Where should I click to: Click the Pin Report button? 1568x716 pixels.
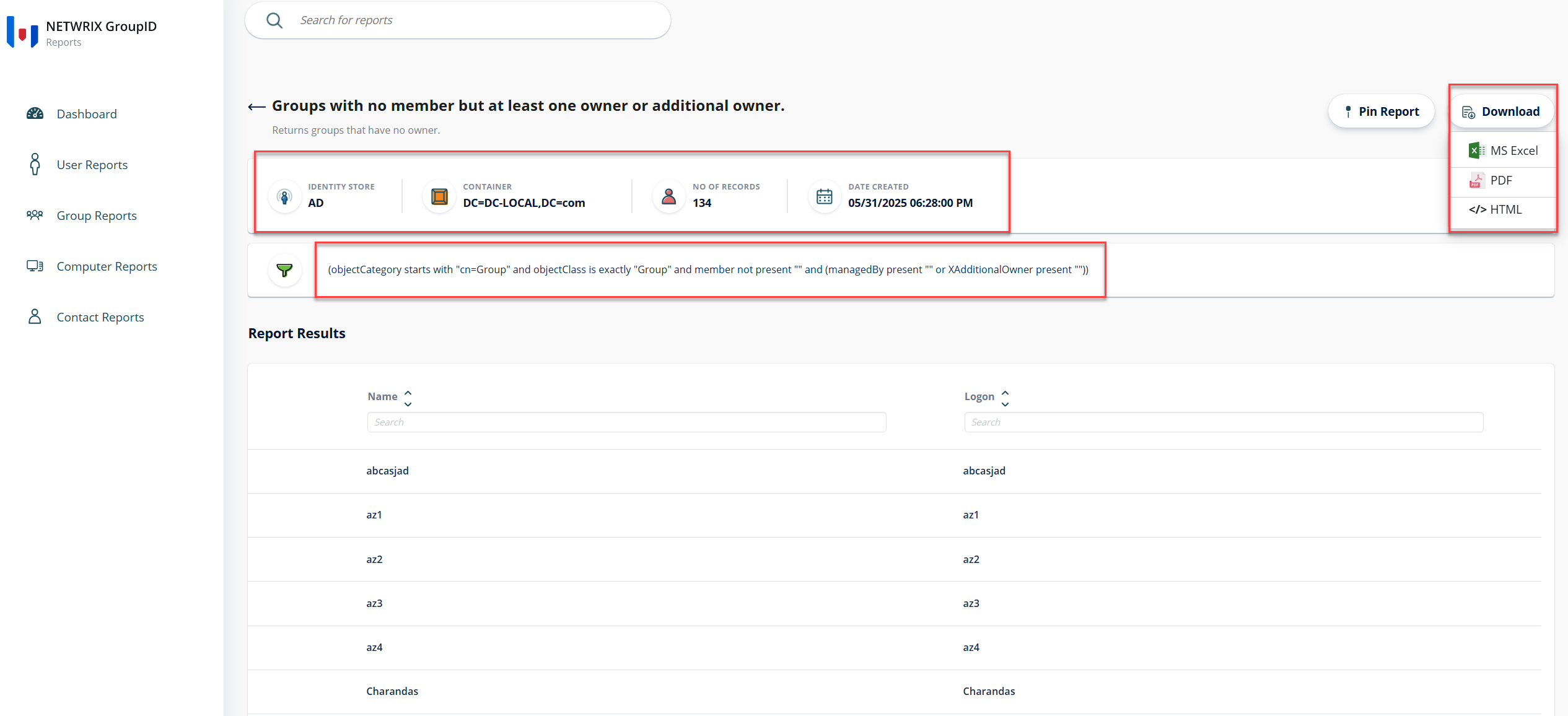pos(1381,111)
